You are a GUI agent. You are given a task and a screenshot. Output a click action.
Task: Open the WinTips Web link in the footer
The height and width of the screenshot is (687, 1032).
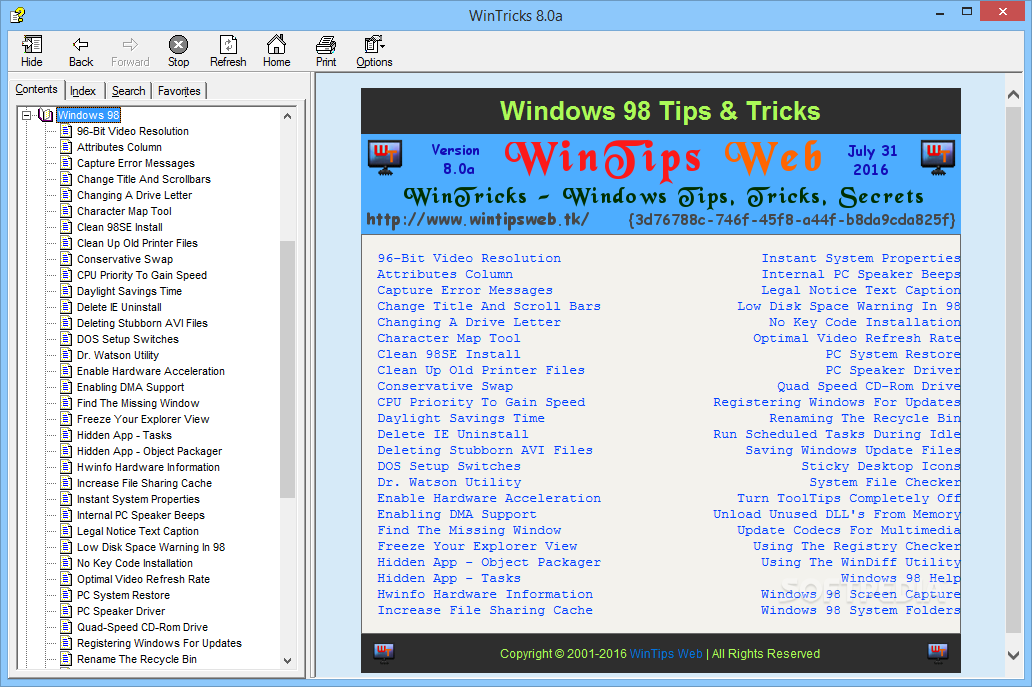(x=666, y=653)
